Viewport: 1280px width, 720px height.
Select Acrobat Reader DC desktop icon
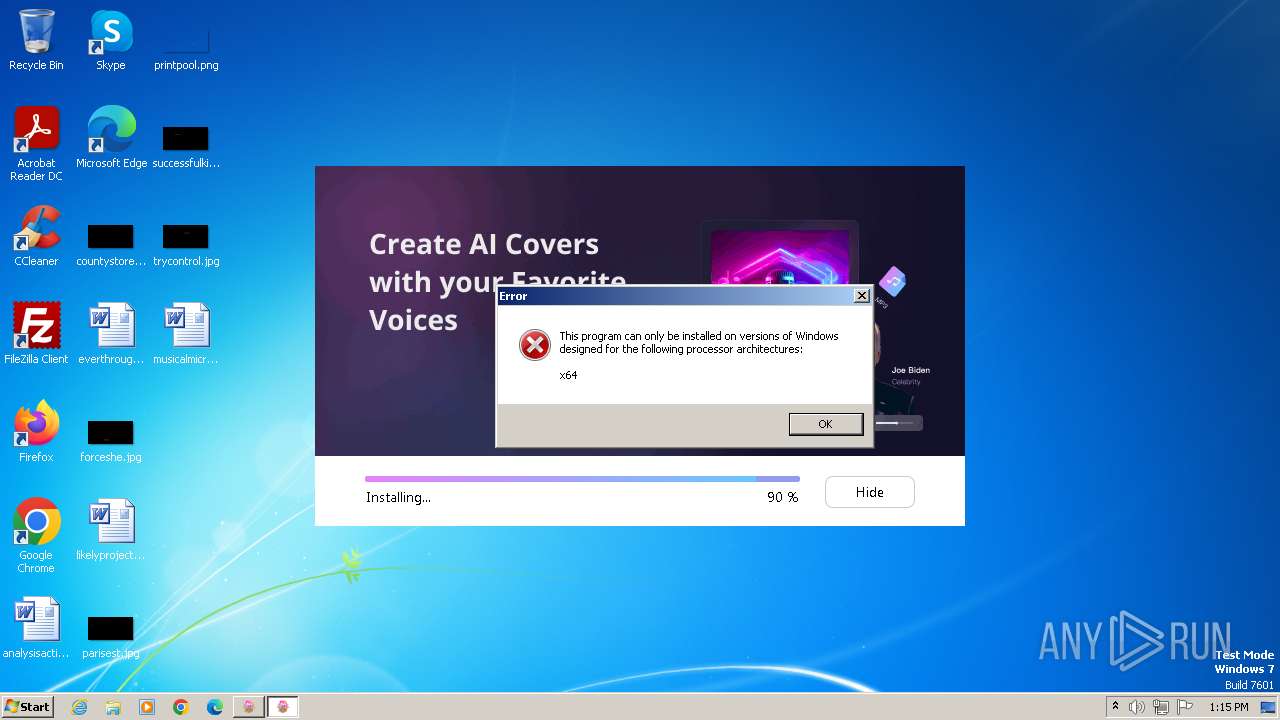click(36, 144)
